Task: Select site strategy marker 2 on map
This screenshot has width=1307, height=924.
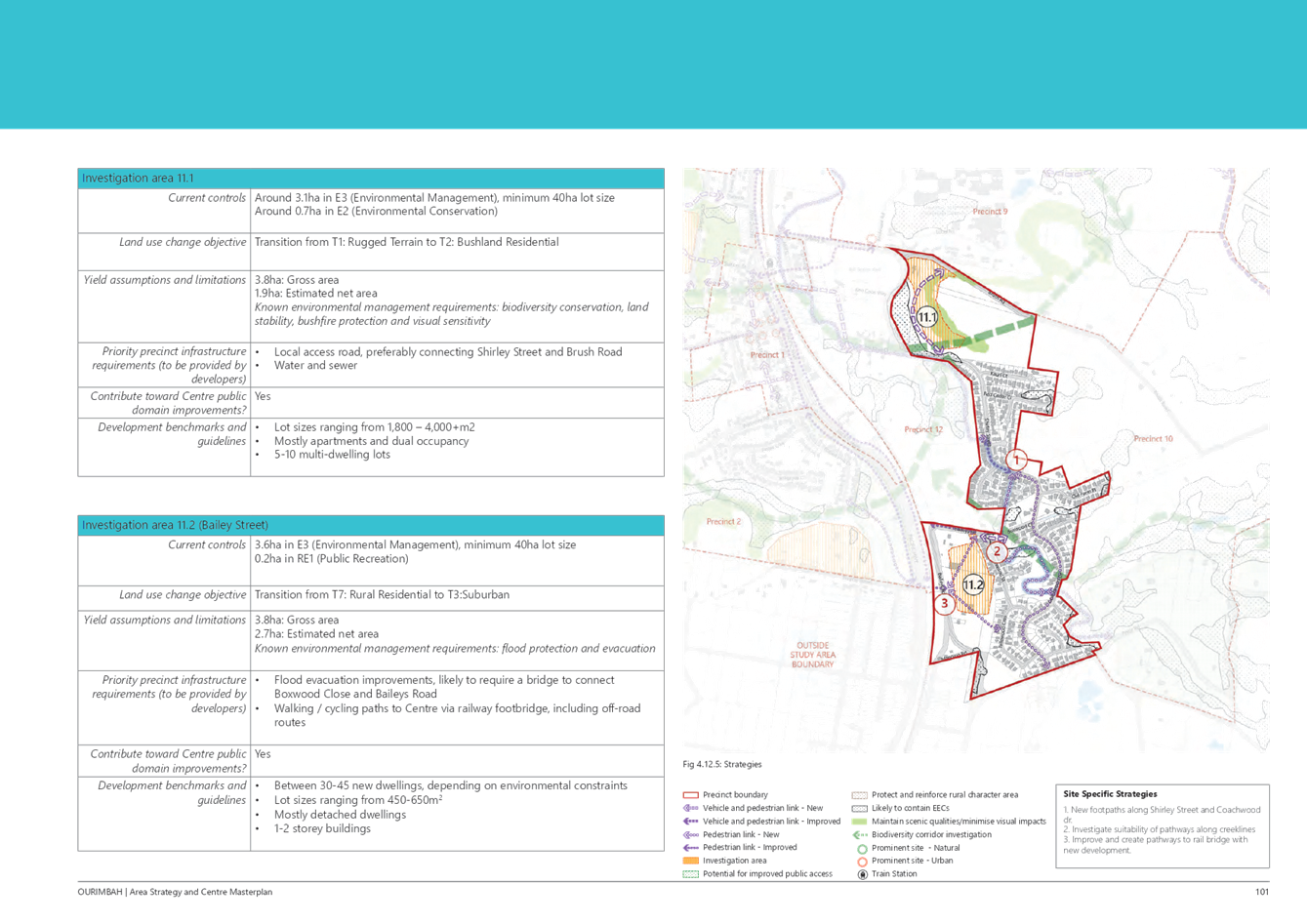Action: coord(997,552)
